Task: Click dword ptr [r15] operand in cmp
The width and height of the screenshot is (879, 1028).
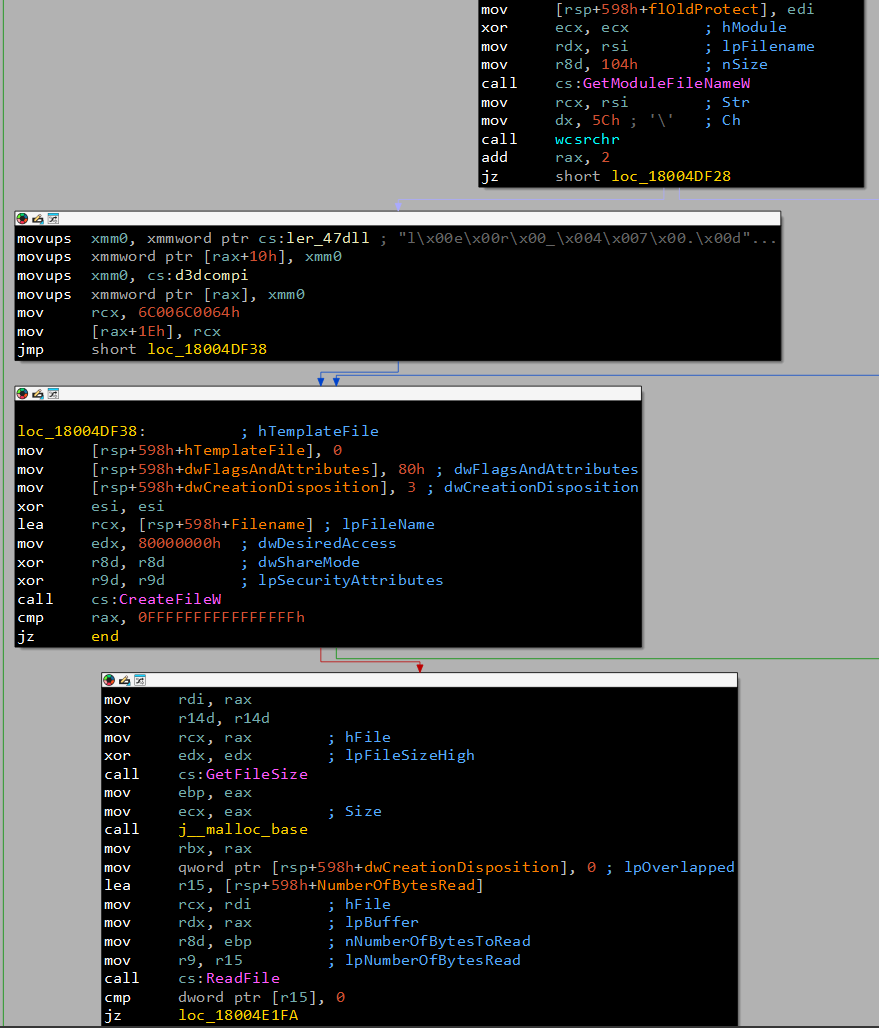Action: pyautogui.click(x=252, y=998)
